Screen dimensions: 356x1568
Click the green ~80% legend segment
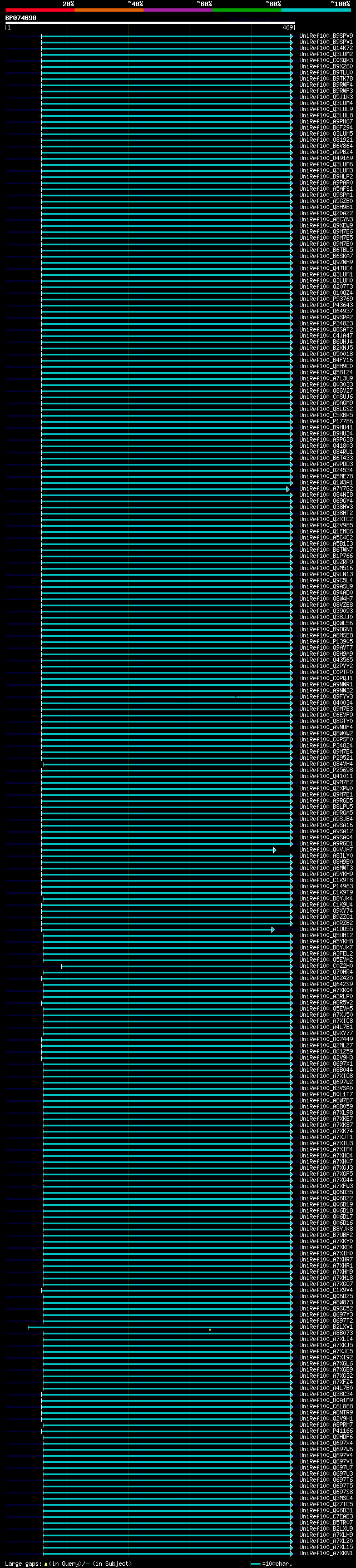coord(247,10)
